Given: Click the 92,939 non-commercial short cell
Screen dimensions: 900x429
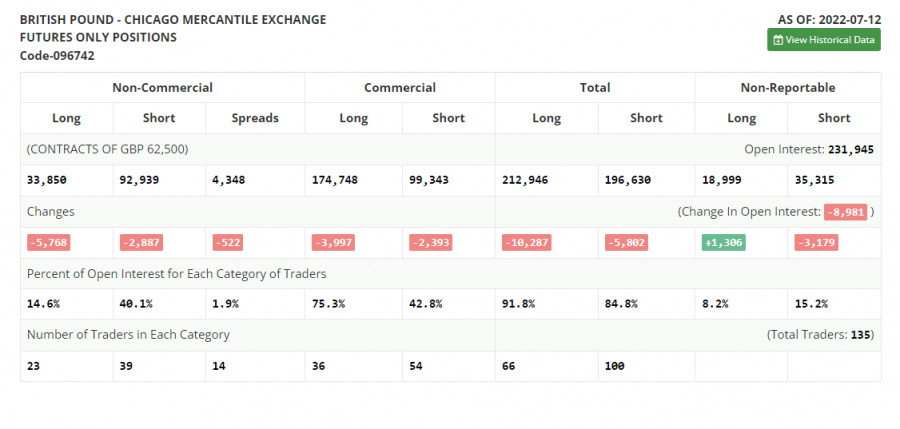Looking at the screenshot, I should click(x=140, y=180).
